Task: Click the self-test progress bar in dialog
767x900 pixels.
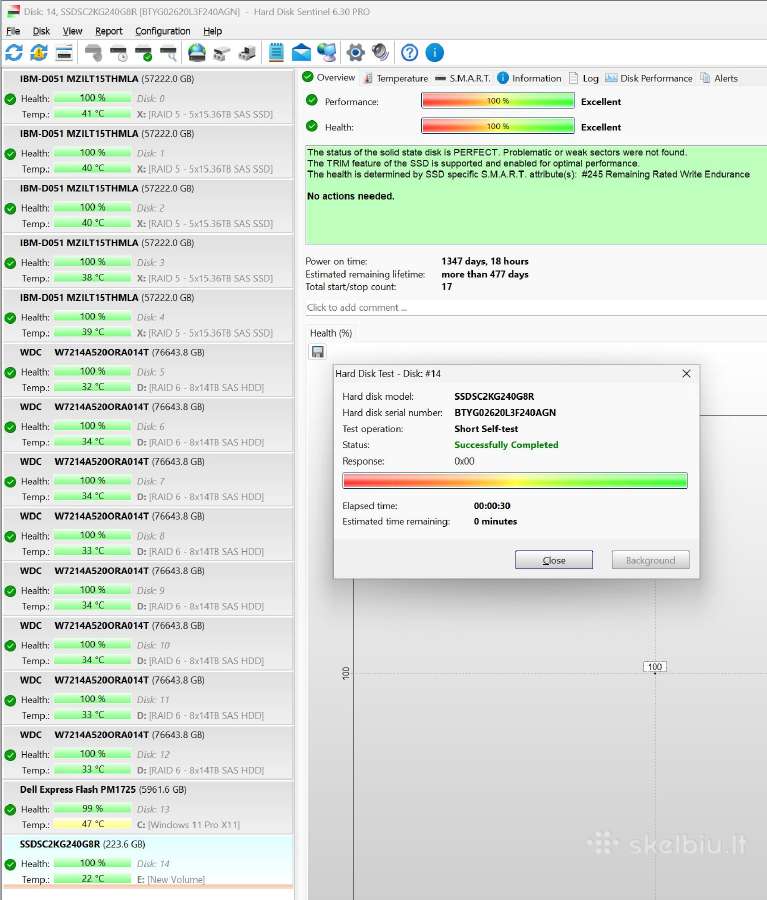Action: [x=515, y=480]
